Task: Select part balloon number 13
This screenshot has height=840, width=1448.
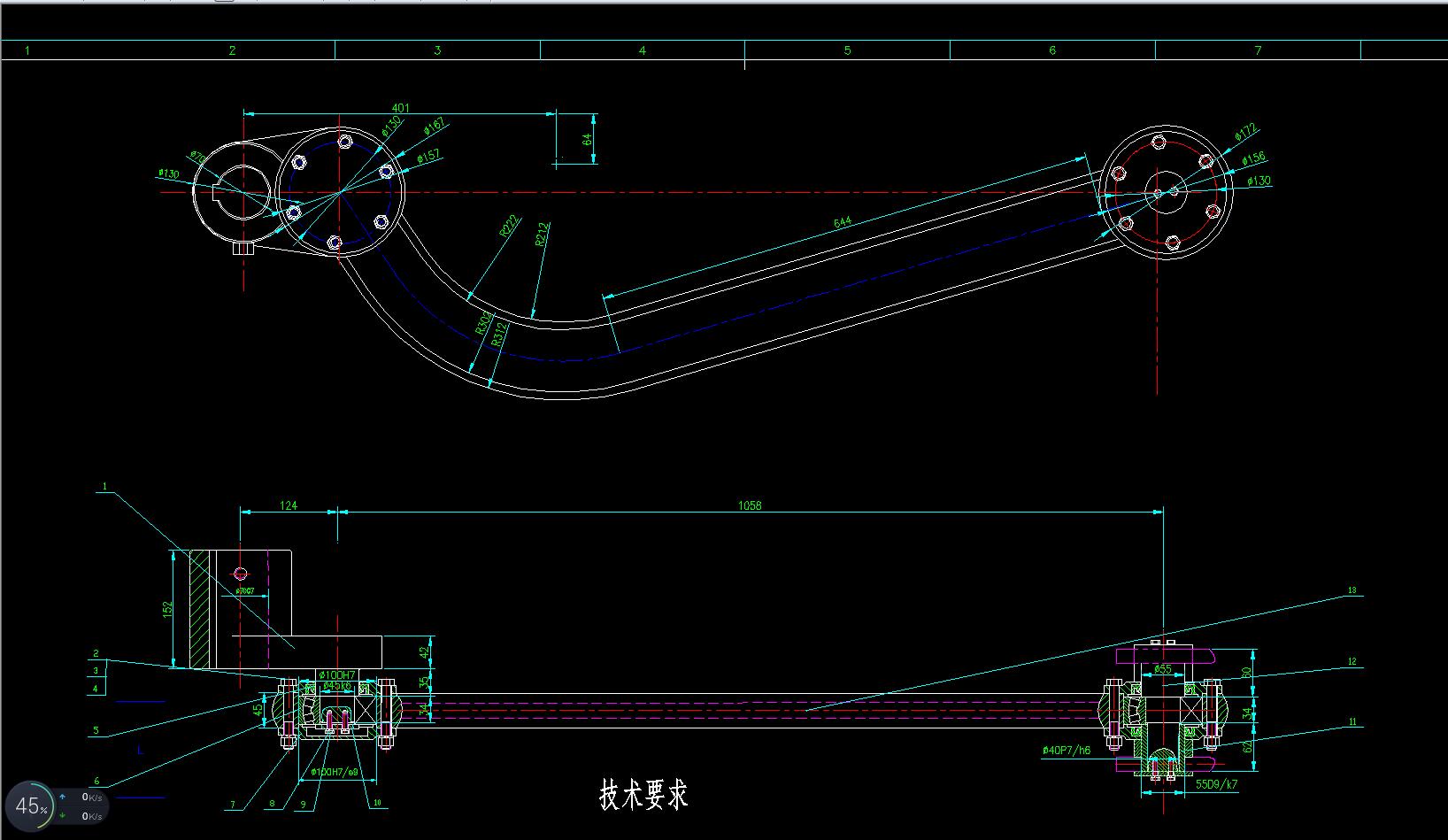Action: 1352,590
